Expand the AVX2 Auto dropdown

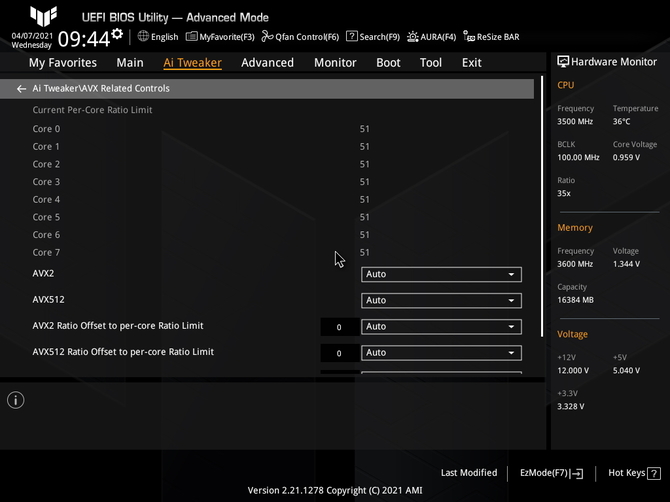tap(441, 274)
